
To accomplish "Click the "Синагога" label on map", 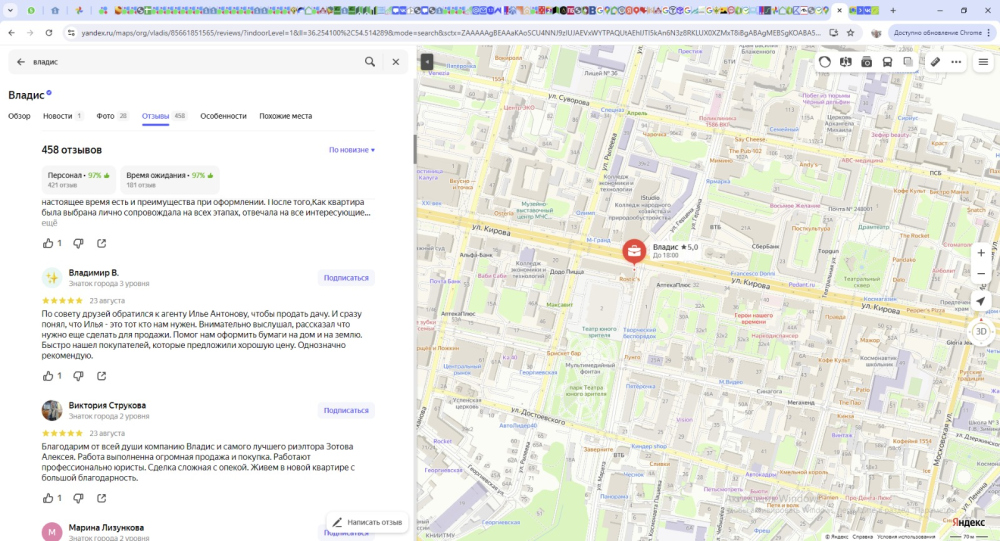I will tap(768, 391).
